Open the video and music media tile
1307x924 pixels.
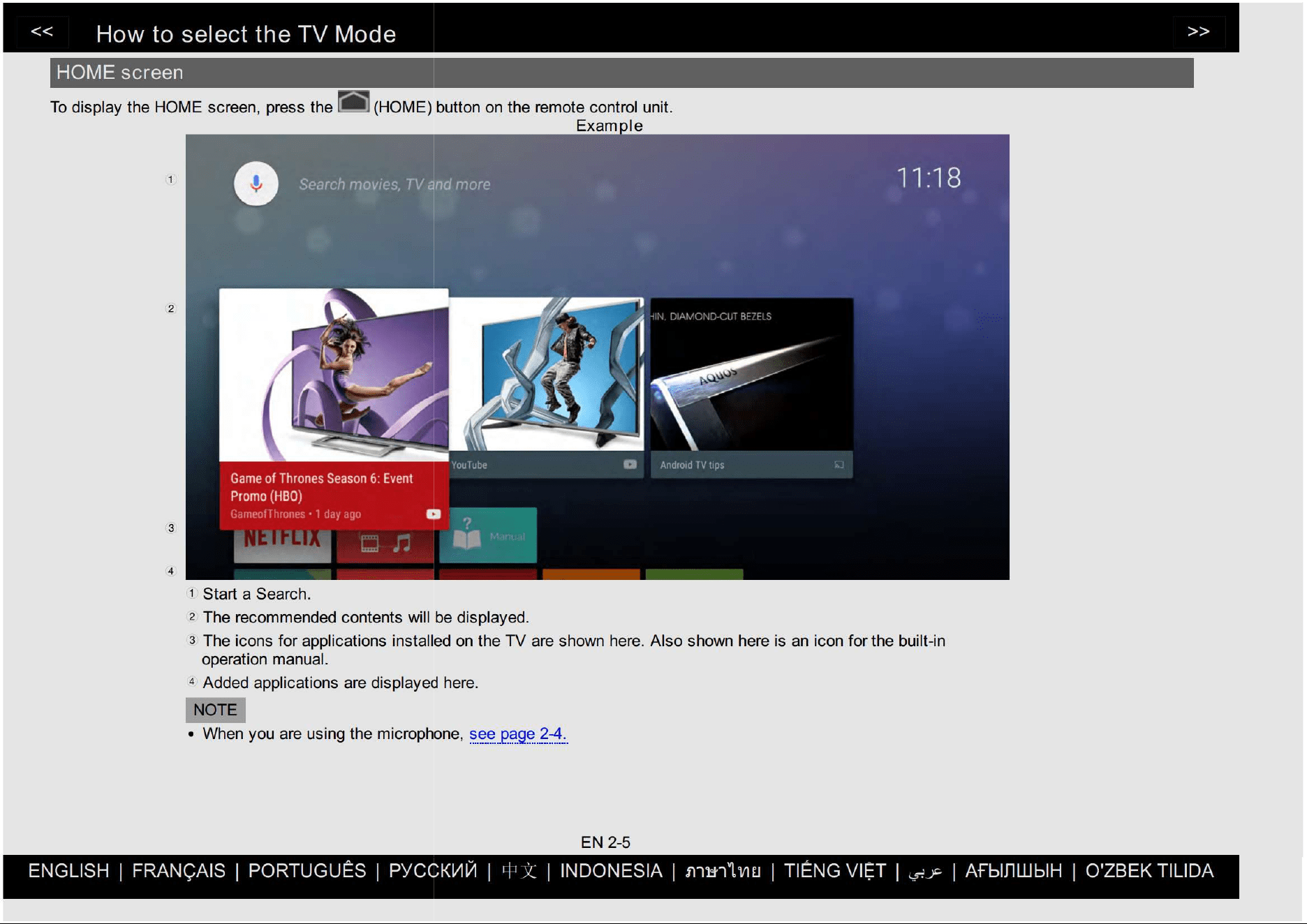pyautogui.click(x=385, y=545)
